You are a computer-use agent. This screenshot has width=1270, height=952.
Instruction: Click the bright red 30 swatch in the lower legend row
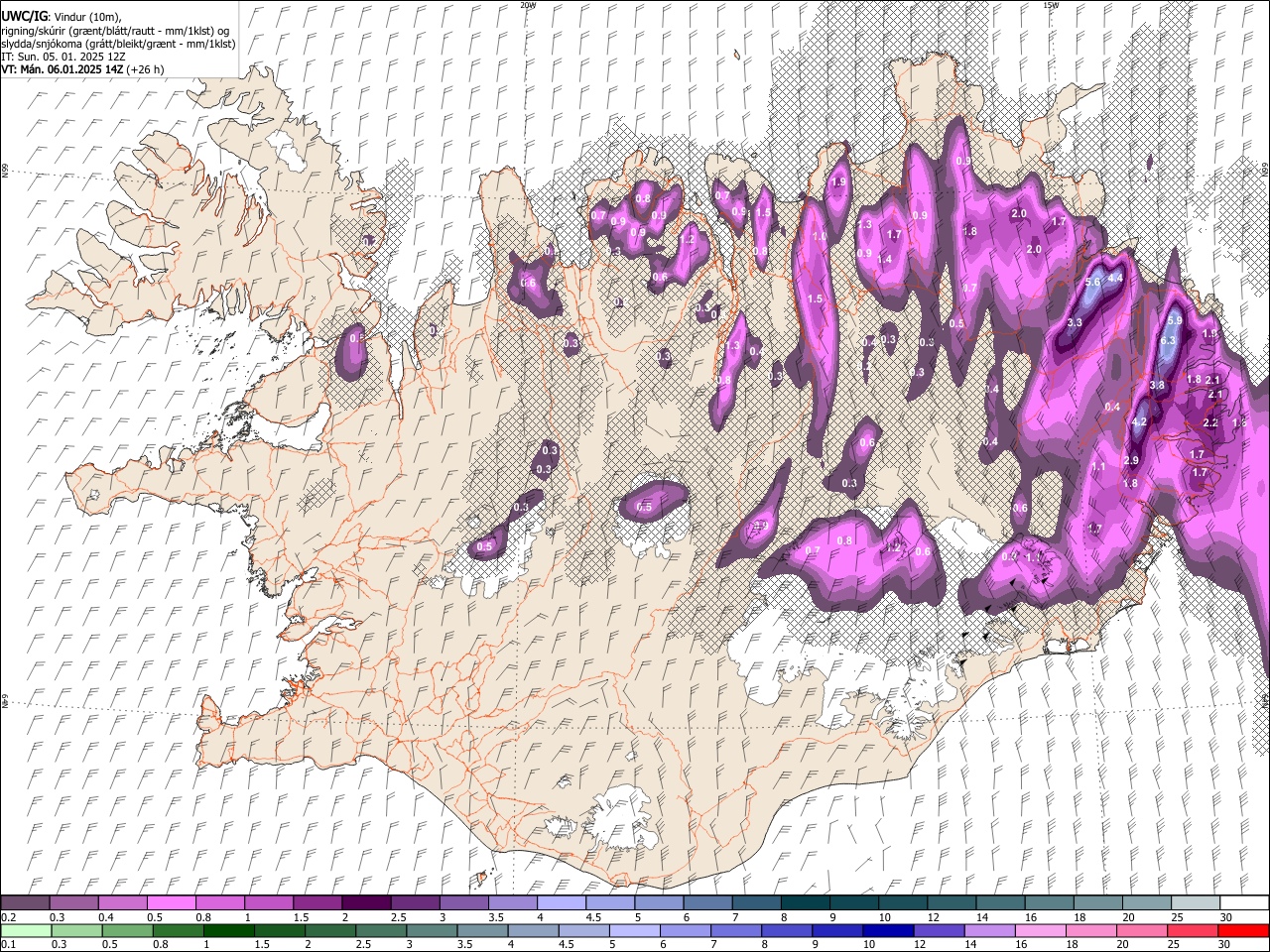pyautogui.click(x=1243, y=931)
